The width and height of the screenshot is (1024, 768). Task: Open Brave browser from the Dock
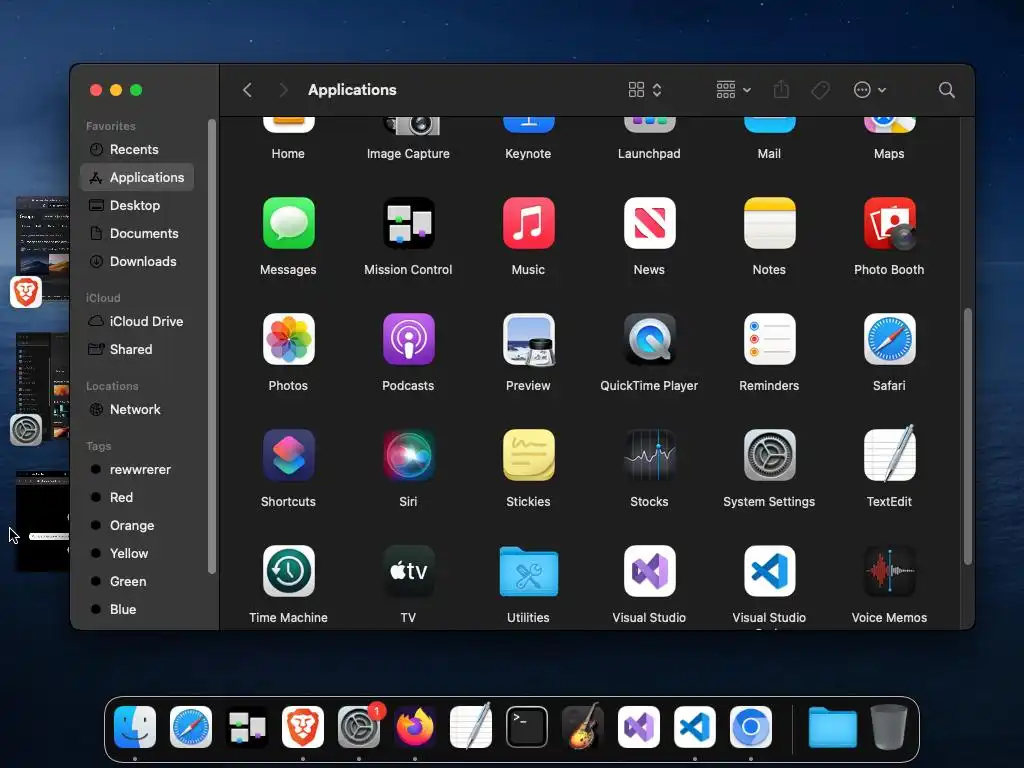coord(303,727)
